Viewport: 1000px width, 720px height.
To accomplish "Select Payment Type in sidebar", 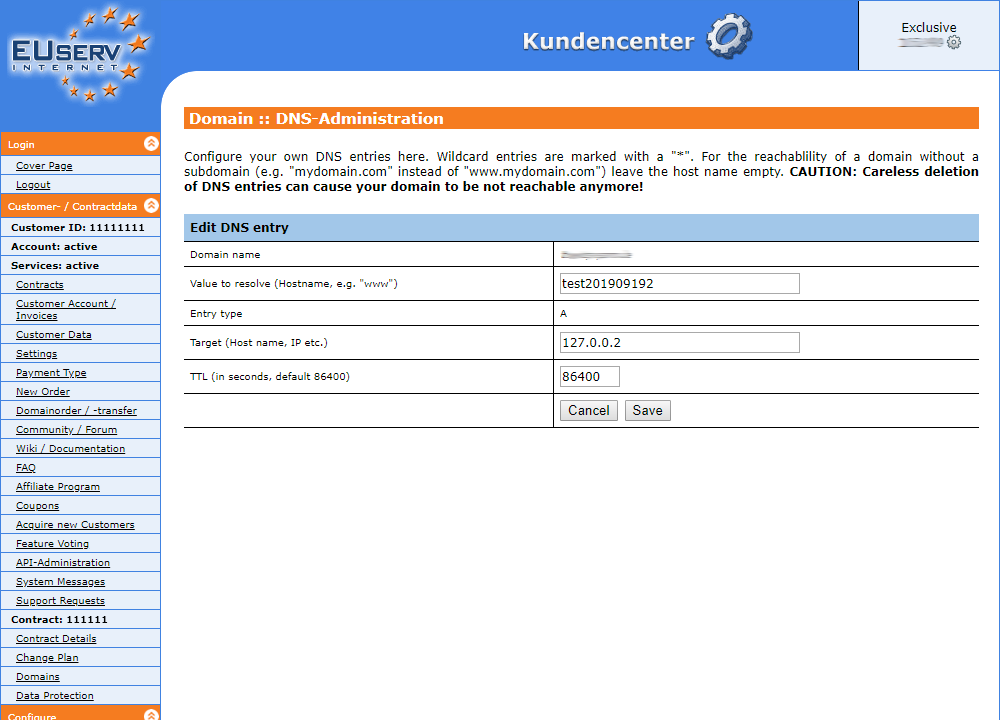I will point(51,373).
